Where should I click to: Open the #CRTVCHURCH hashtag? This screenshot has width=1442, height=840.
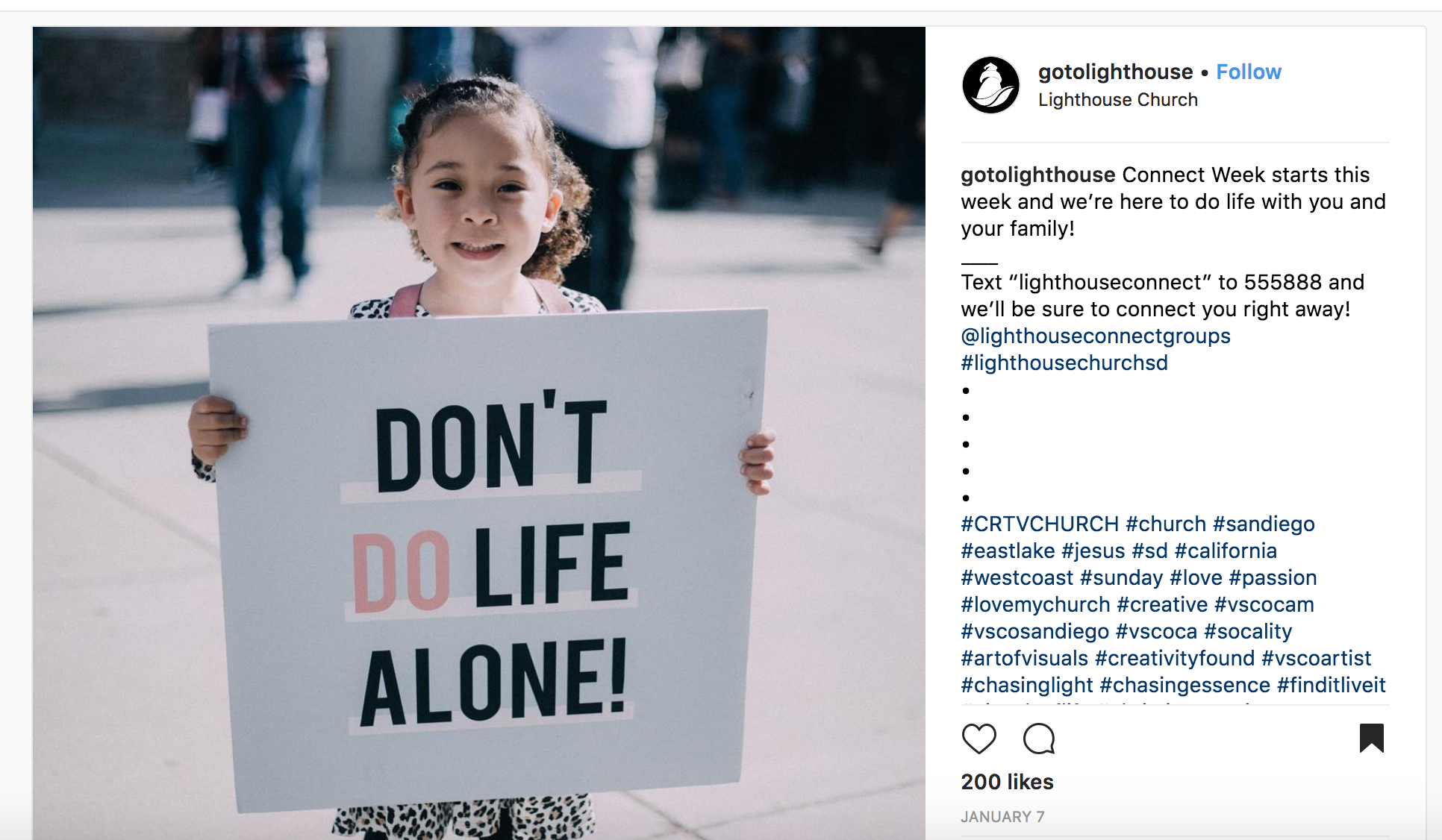(1040, 524)
